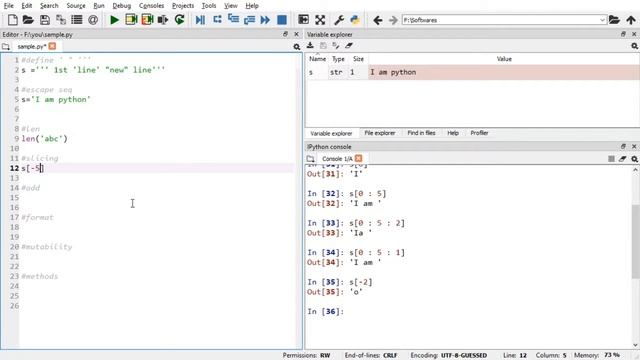Maximize the current pane

[303, 20]
